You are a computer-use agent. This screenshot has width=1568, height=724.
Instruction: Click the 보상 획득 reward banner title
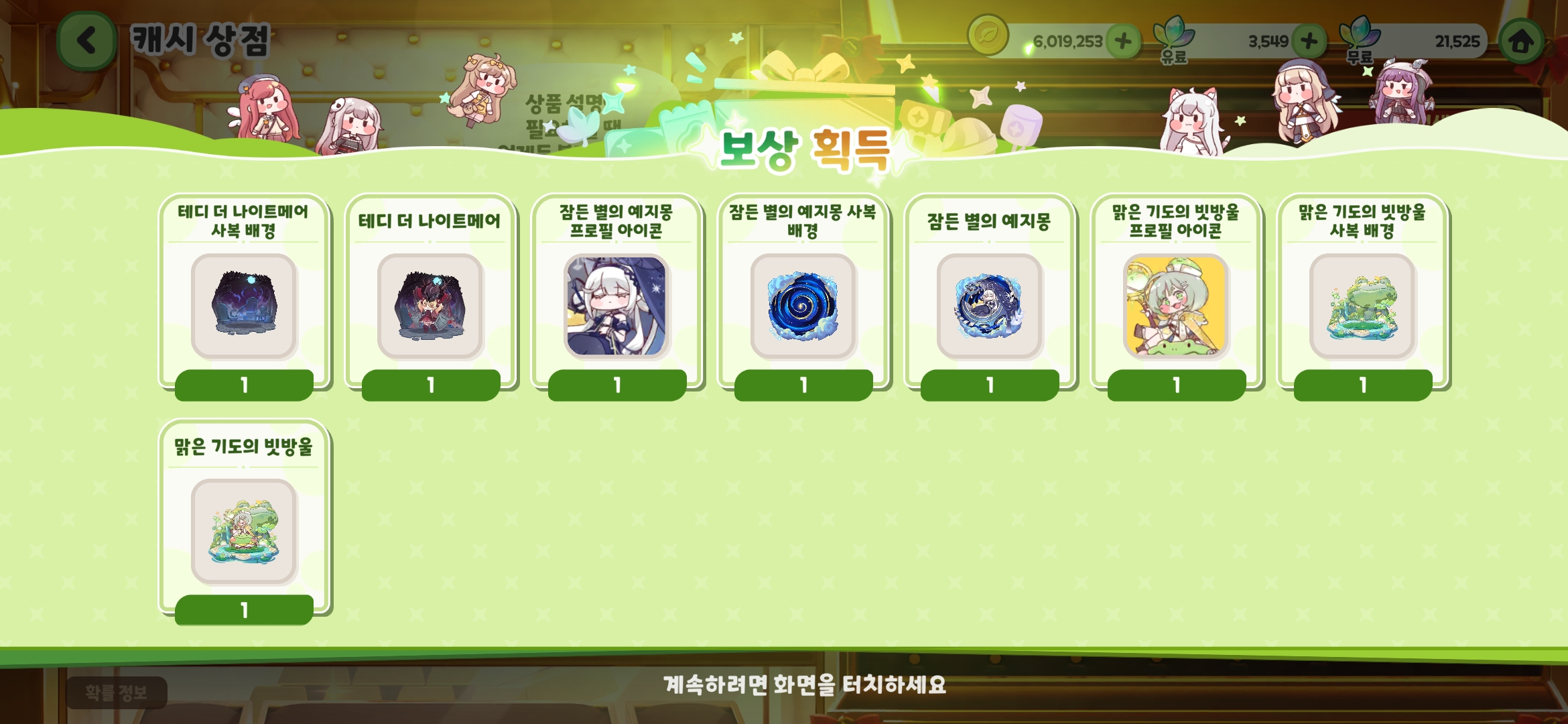click(x=805, y=149)
